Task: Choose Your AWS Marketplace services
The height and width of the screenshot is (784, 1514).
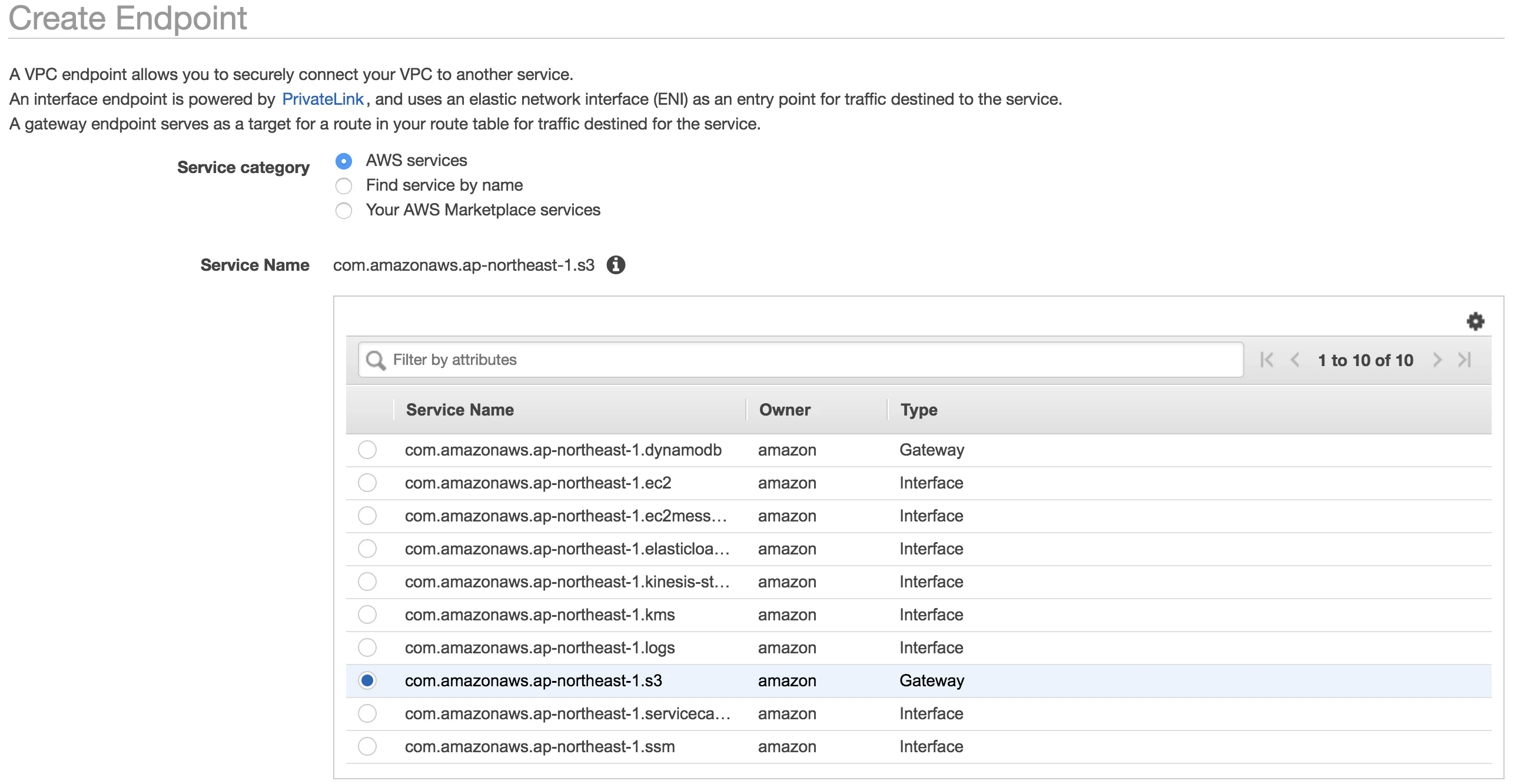Action: 344,211
